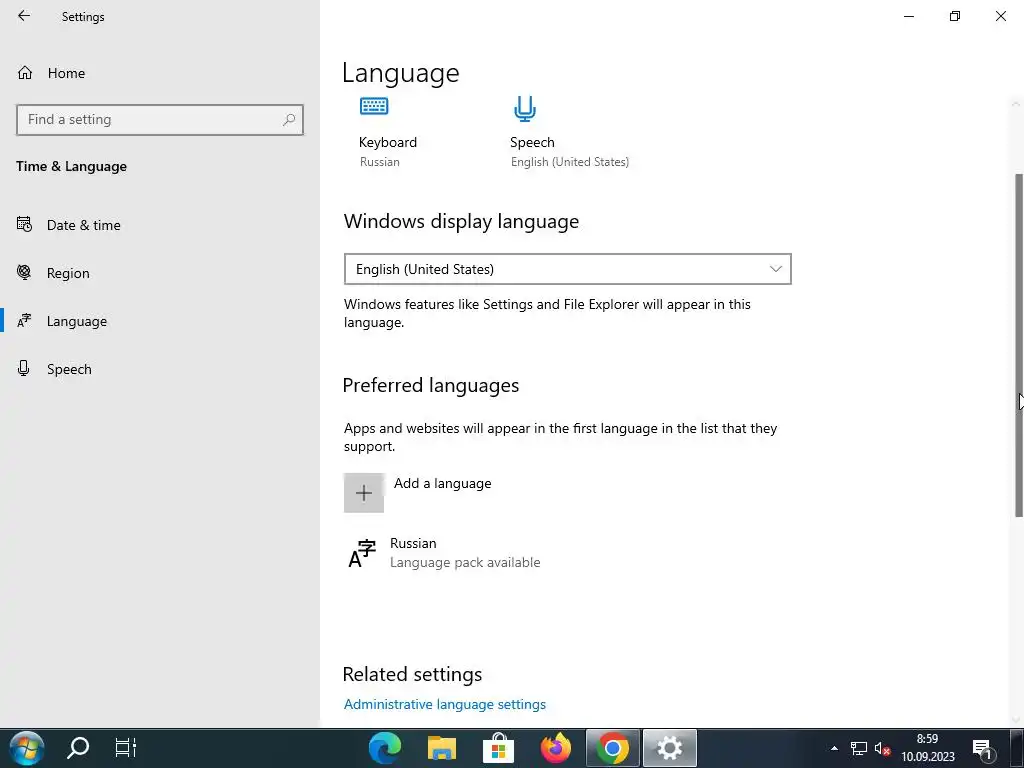Click the Time & Language heading
The width and height of the screenshot is (1024, 768).
pyautogui.click(x=71, y=167)
